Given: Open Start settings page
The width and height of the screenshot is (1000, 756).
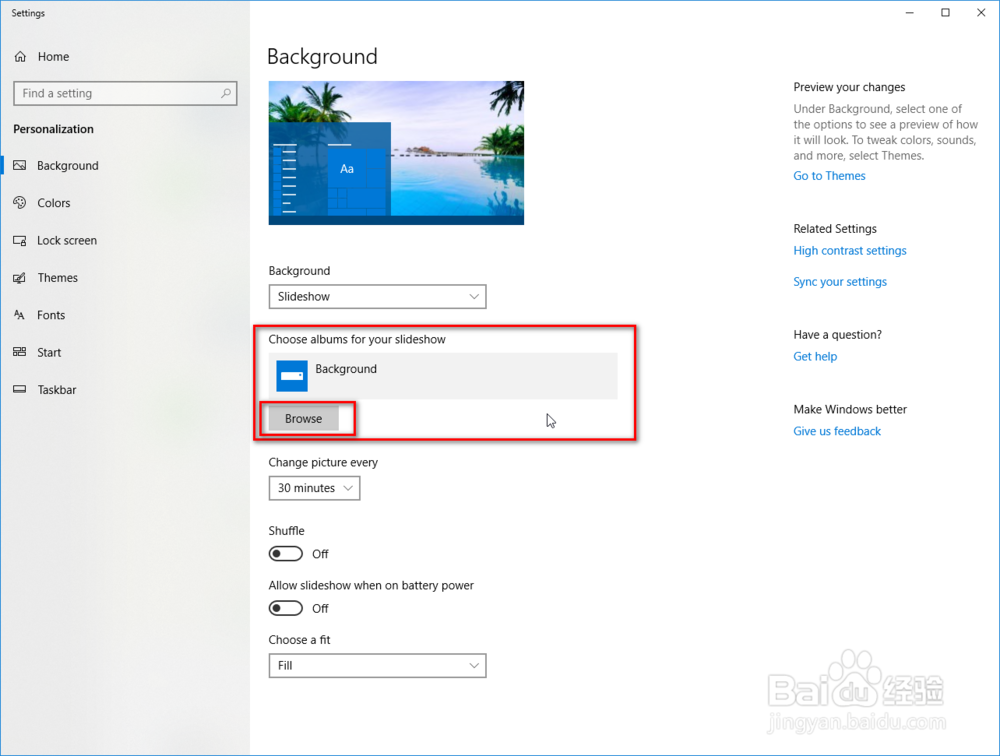Looking at the screenshot, I should [x=49, y=352].
